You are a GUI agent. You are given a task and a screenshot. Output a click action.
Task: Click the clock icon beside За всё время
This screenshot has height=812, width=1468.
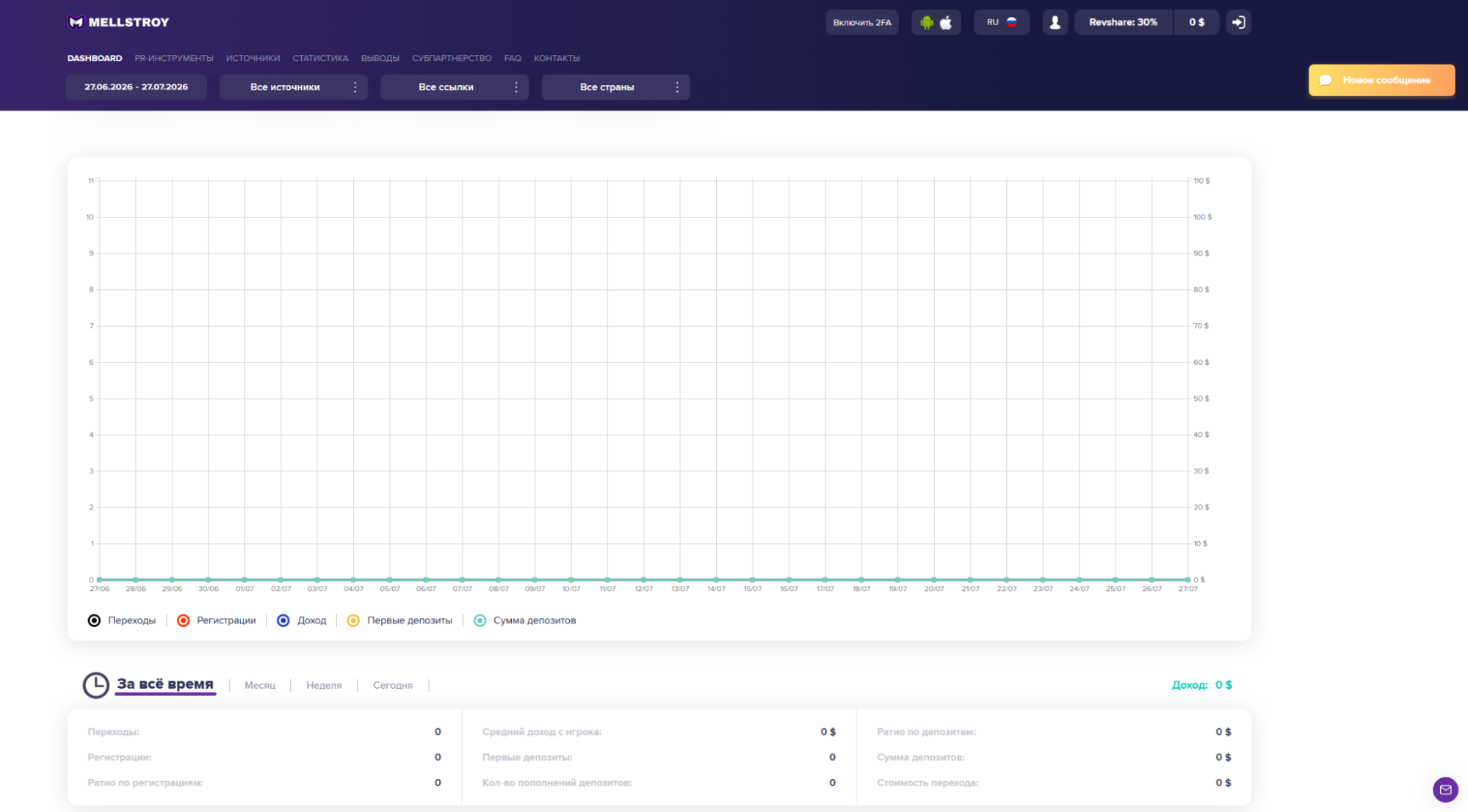tap(95, 685)
